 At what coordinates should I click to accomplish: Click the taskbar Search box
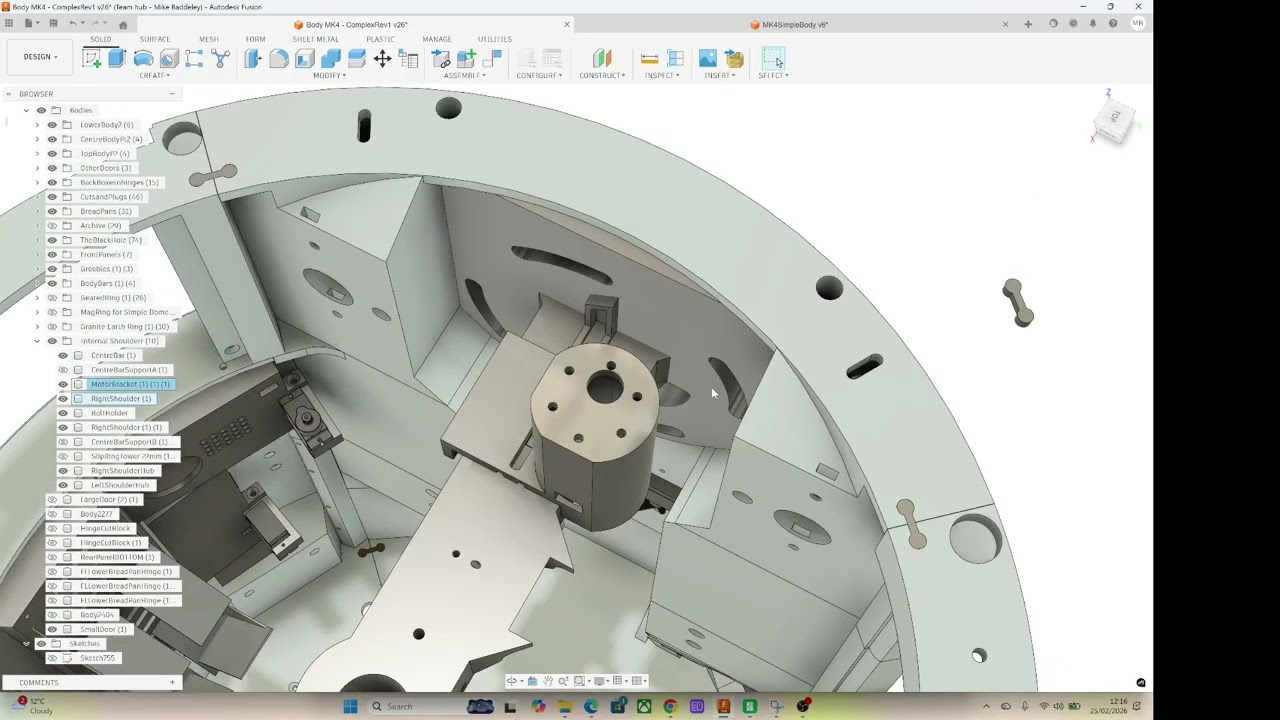(x=412, y=706)
